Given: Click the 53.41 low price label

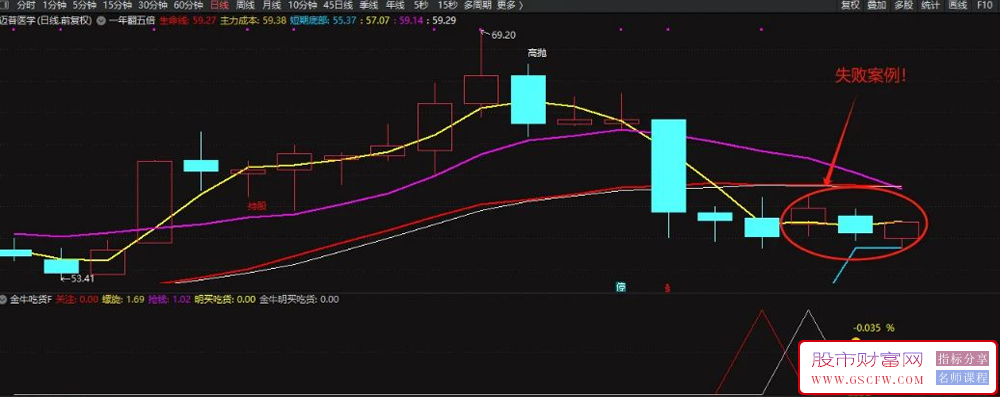Looking at the screenshot, I should pos(82,278).
